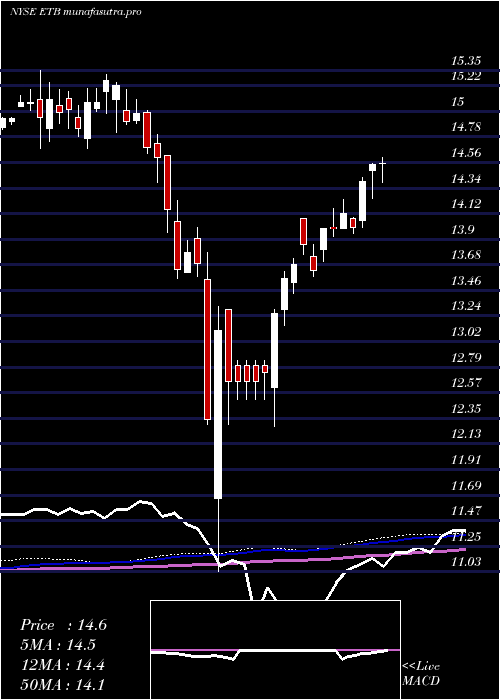500x700 pixels.
Task: Click the 13.68 price axis label
Action: coord(466,255)
